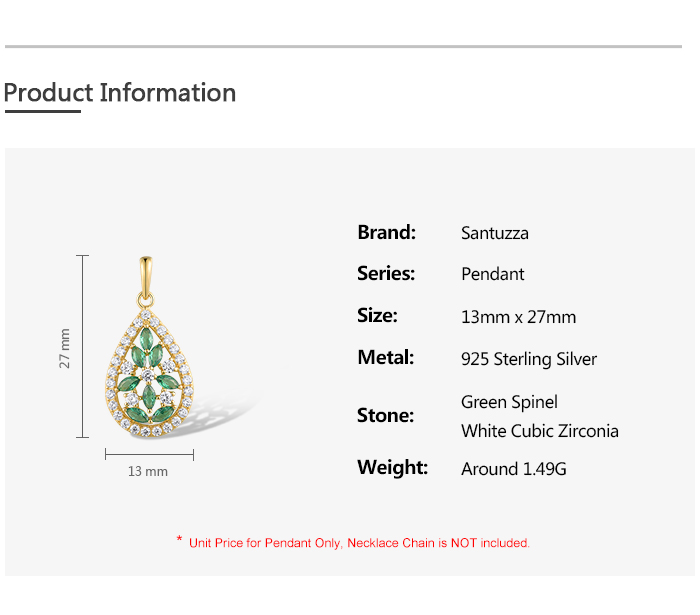Select the Series label
The width and height of the screenshot is (700, 615).
[386, 274]
